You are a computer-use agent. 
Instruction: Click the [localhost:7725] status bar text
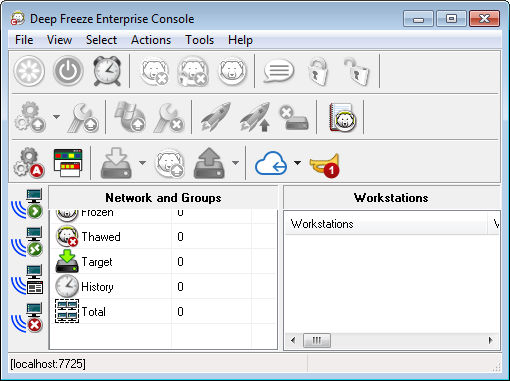point(48,364)
